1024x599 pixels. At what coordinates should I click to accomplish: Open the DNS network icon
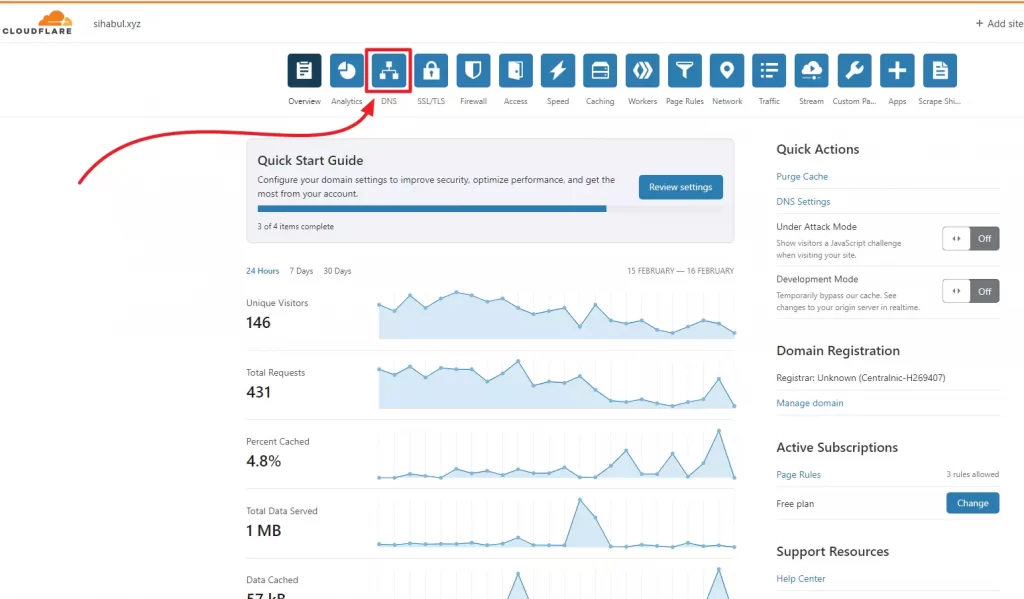pyautogui.click(x=389, y=71)
